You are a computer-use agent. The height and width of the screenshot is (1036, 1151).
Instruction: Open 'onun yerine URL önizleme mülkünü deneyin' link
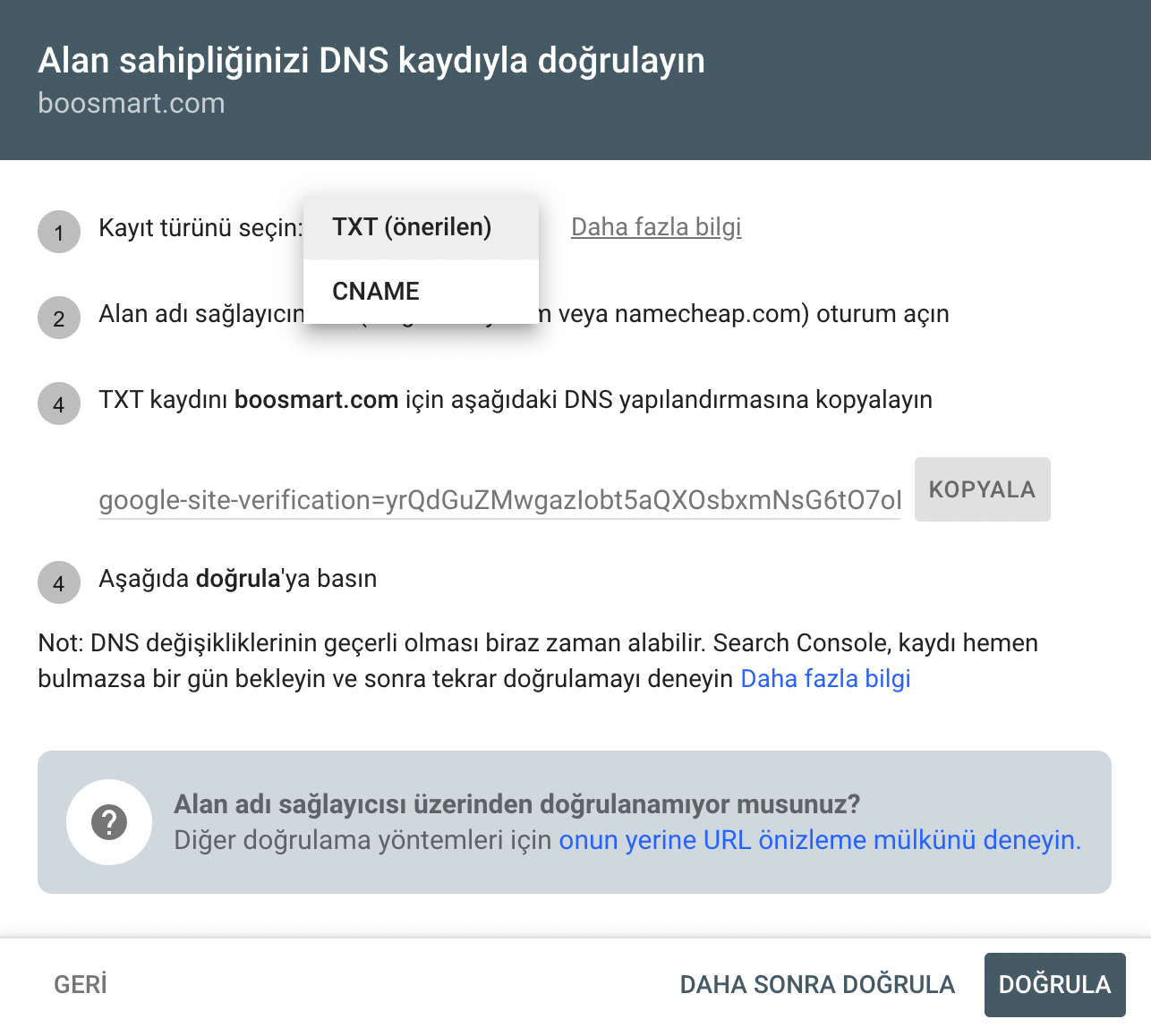(x=819, y=840)
